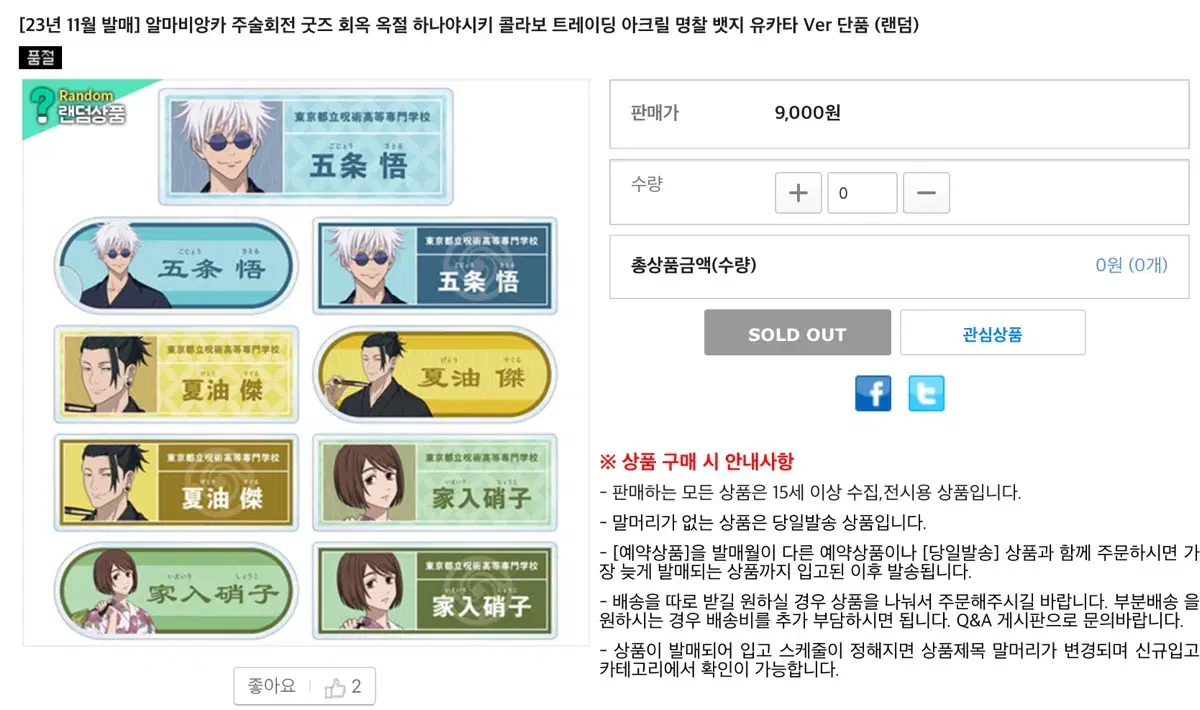1200x710 pixels.
Task: Click the green oval Ieiri Shoko badge
Action: coord(176,591)
